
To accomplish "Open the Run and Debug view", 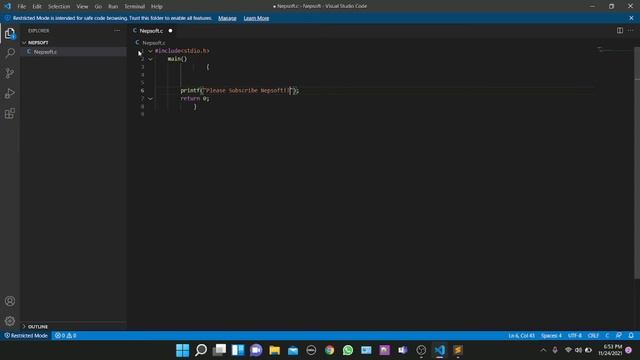I will coord(10,93).
